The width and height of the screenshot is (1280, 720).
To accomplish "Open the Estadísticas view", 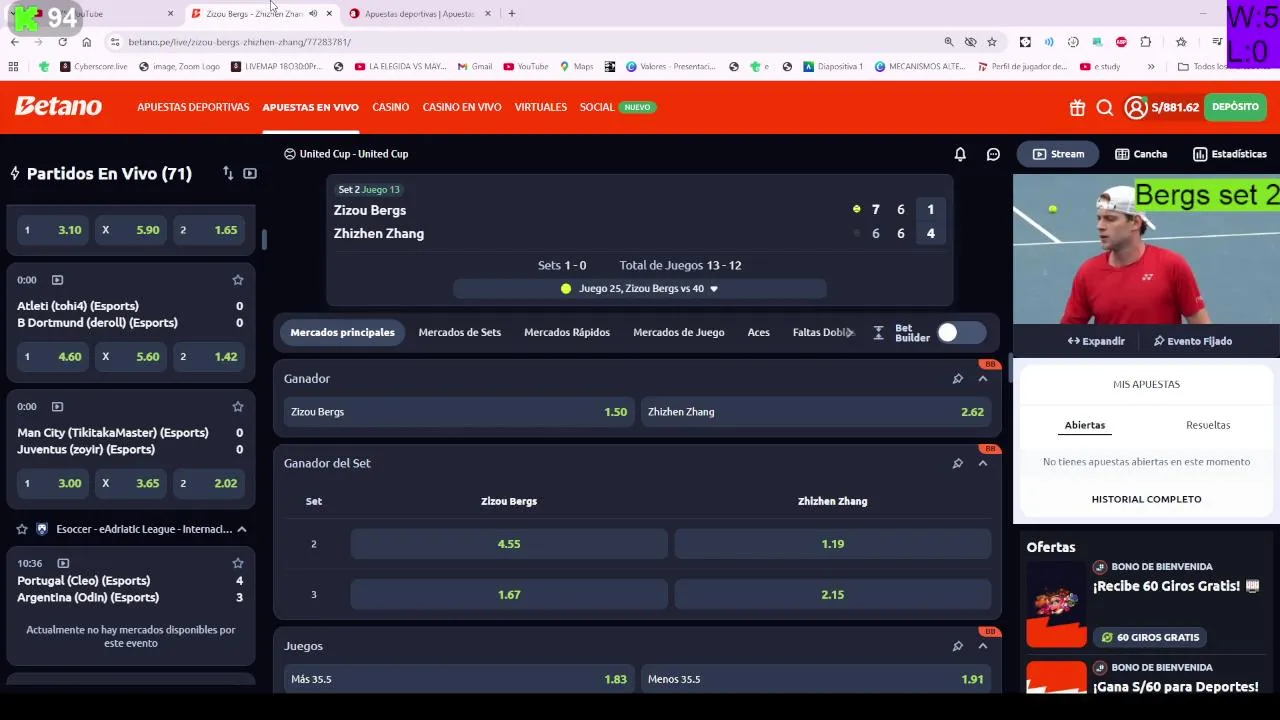I will point(1230,154).
